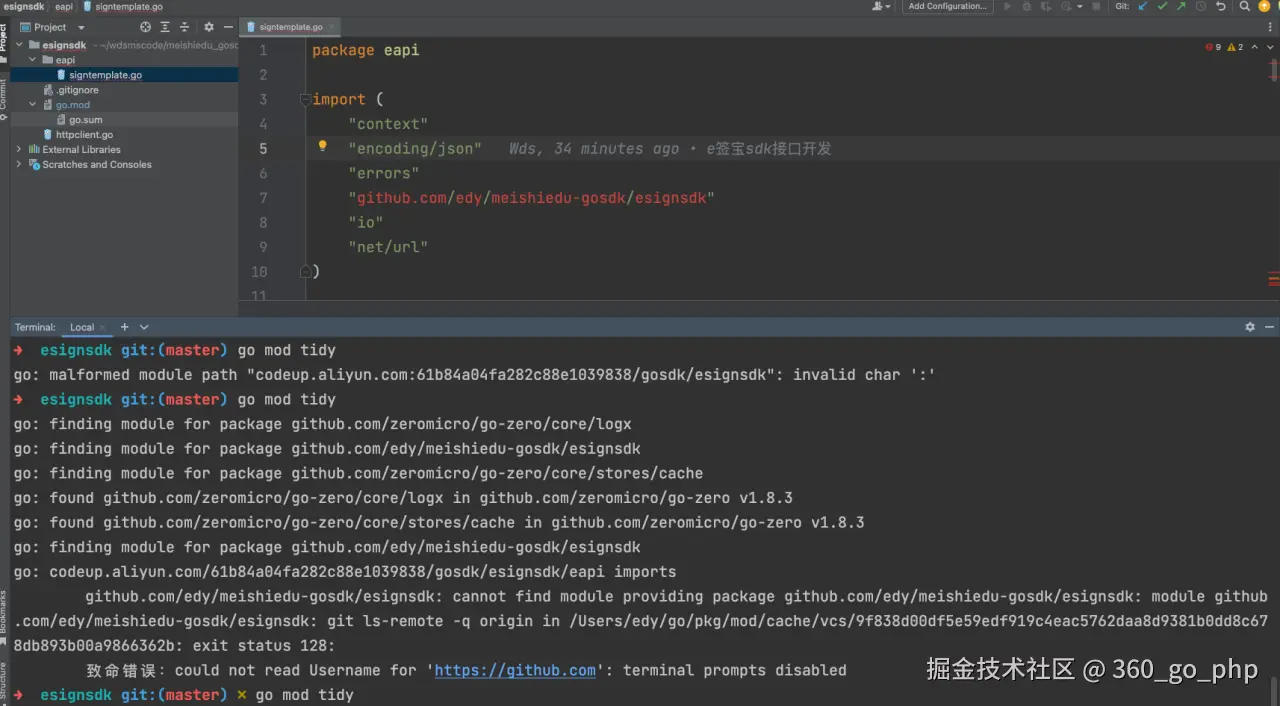Click eapi breadcrumb in navigation bar
The height and width of the screenshot is (706, 1280).
64,6
